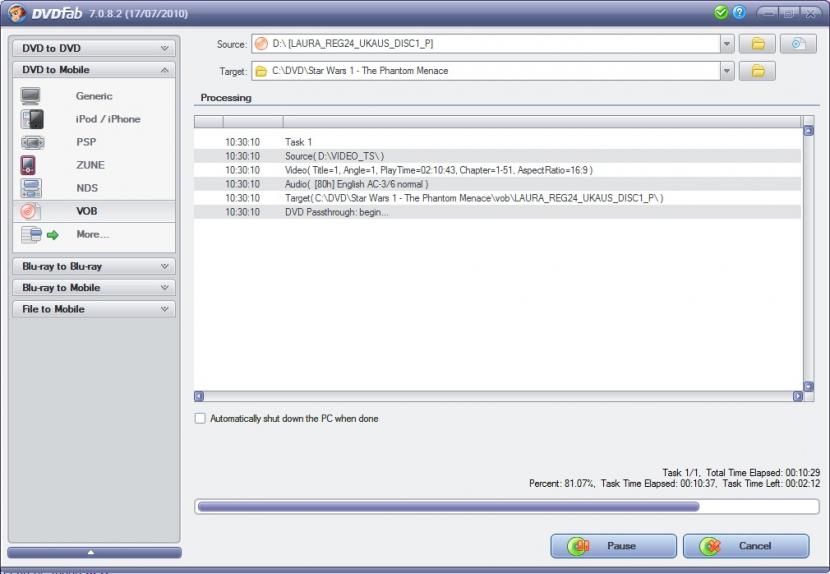Viewport: 830px width, 574px height.
Task: Select iPod / iPhone profile
Action: coord(108,119)
